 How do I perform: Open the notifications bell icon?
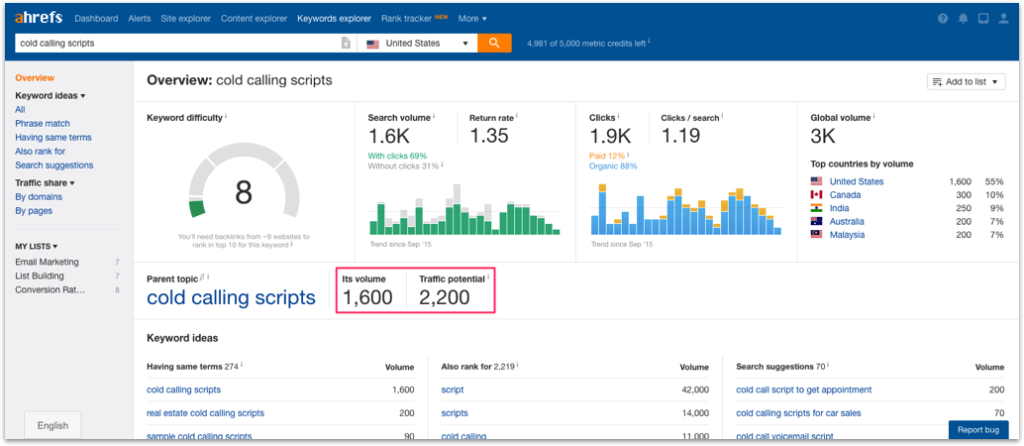pos(963,19)
